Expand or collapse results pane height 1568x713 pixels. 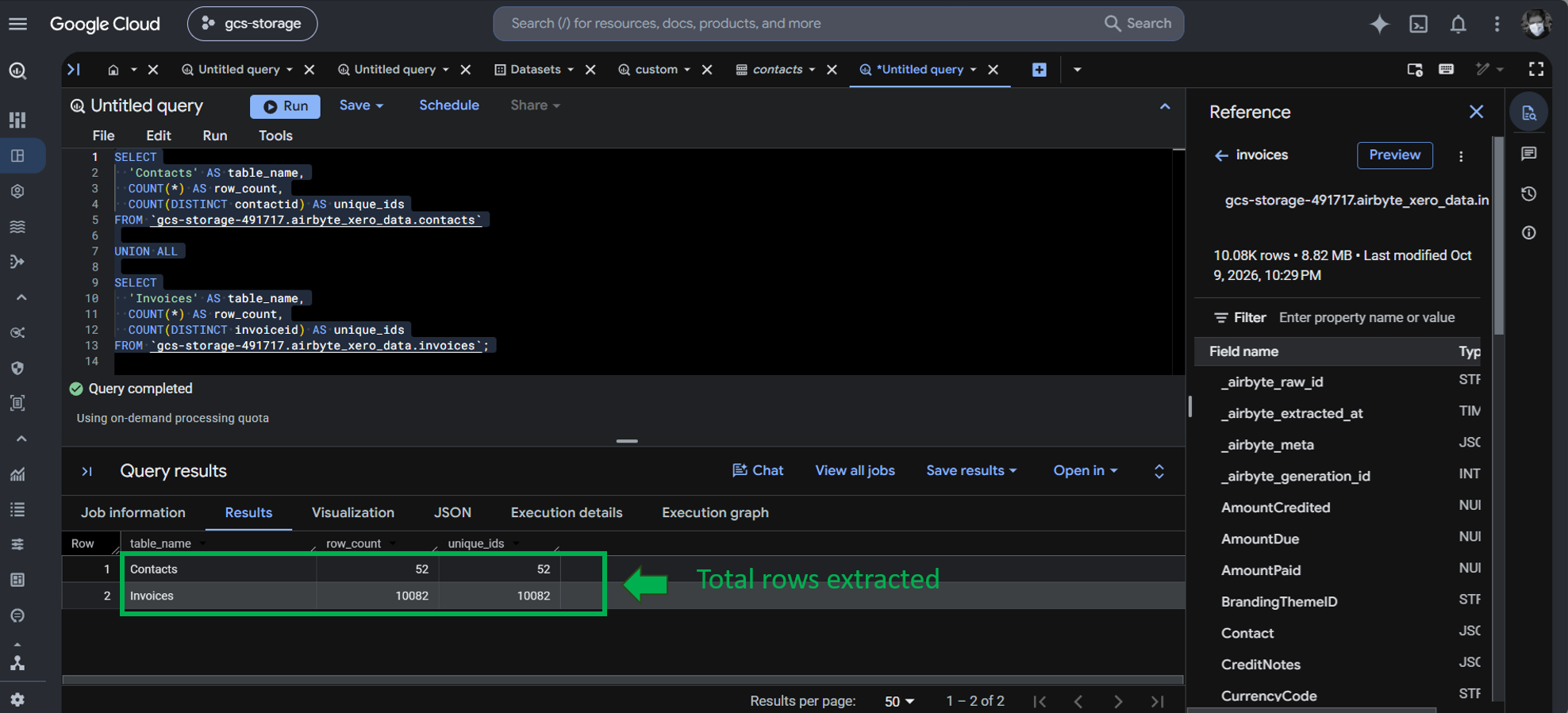[1159, 472]
